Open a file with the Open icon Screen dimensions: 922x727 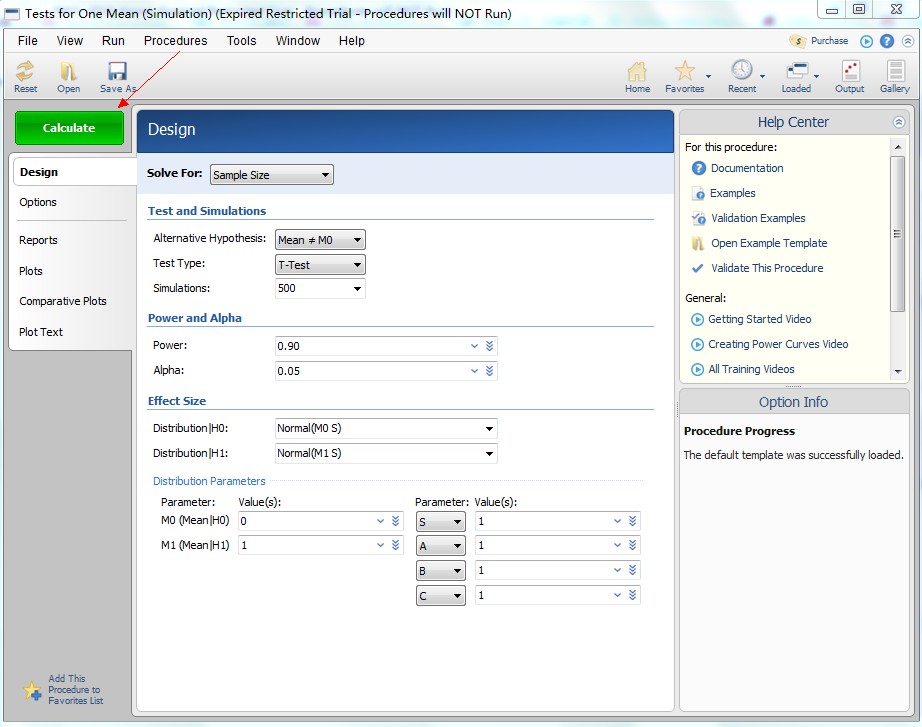pyautogui.click(x=68, y=73)
